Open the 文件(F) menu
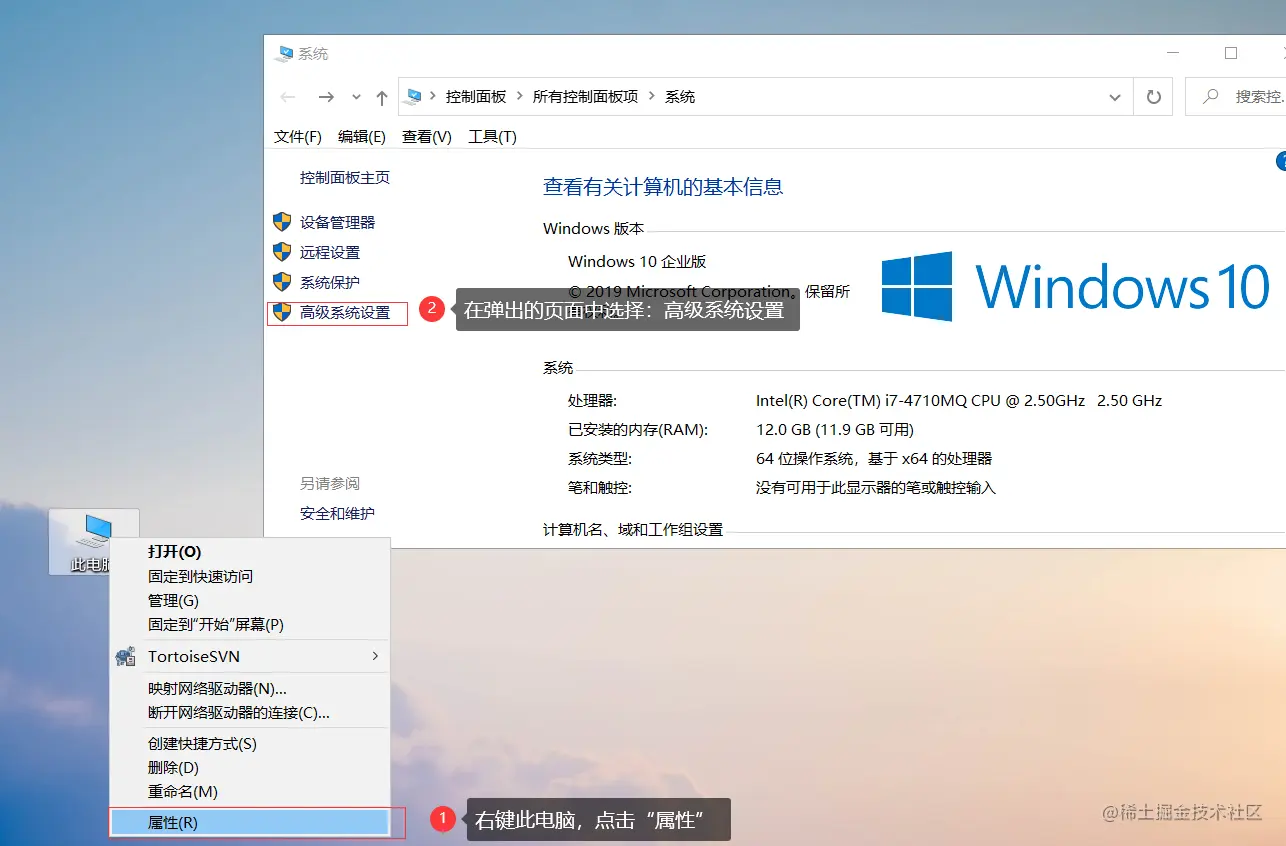 [x=298, y=137]
